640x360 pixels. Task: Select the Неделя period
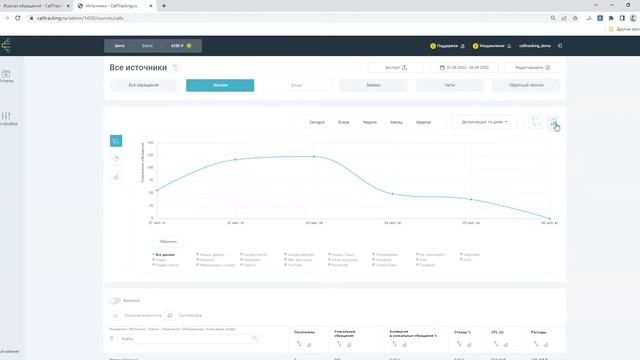tap(370, 122)
